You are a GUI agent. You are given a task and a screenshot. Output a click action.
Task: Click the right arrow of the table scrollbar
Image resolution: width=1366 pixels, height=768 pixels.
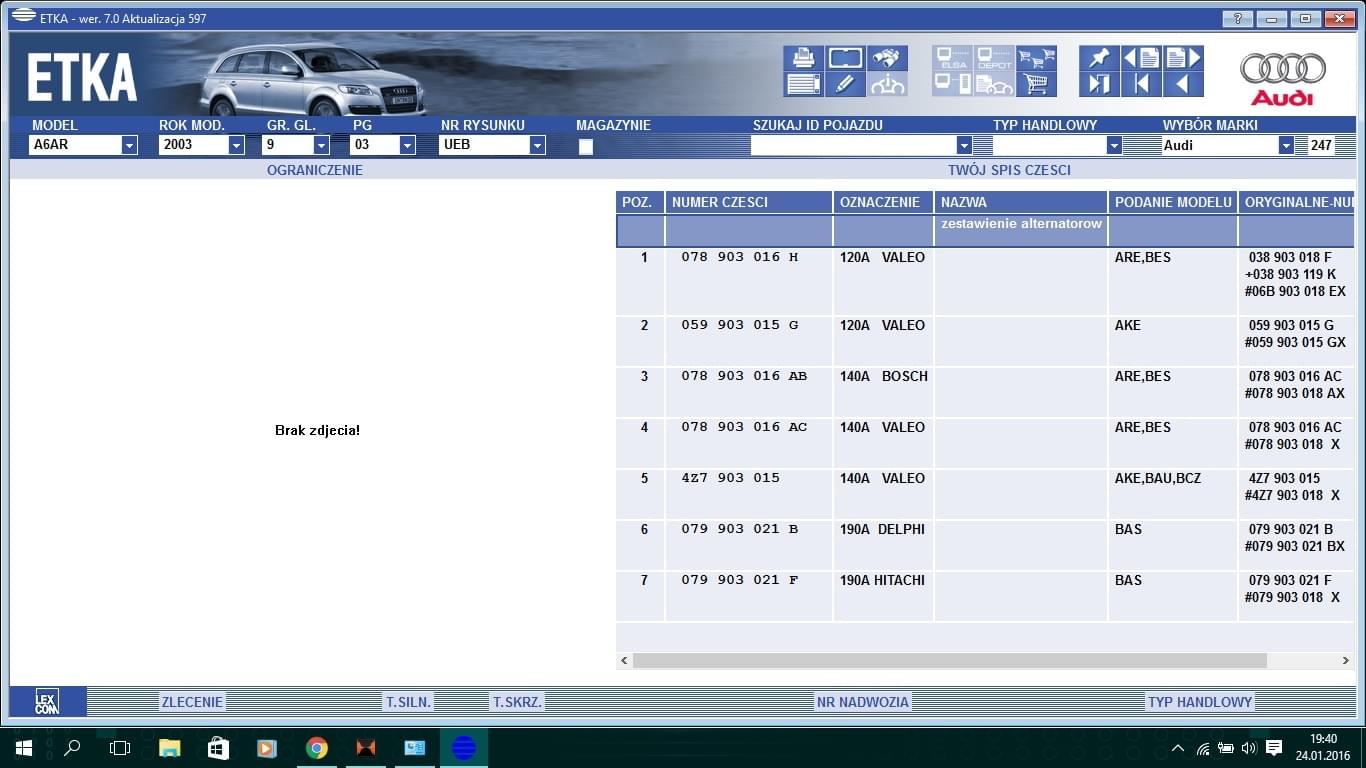coord(1347,661)
